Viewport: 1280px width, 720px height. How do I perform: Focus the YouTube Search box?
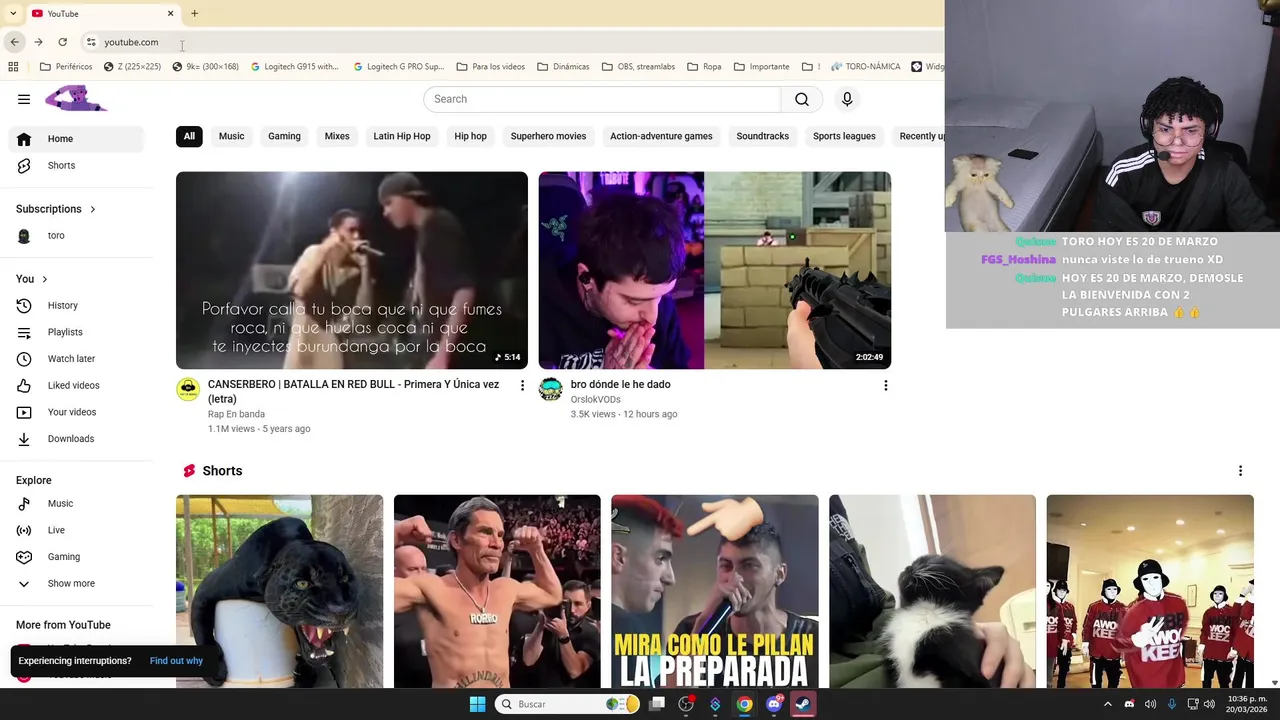coord(602,99)
